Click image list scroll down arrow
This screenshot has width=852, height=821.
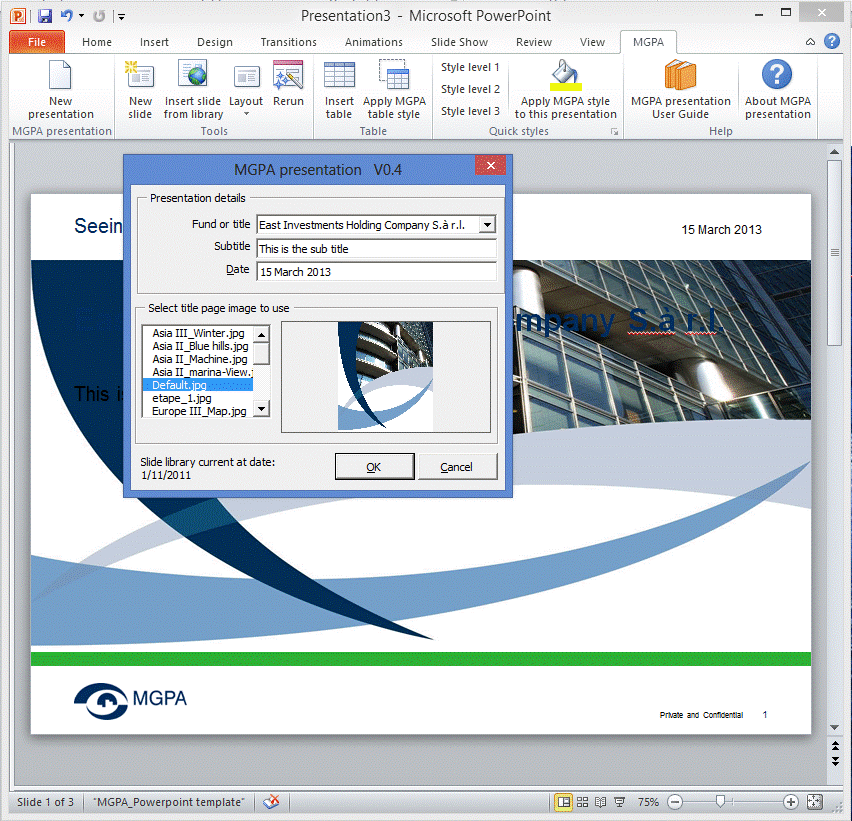[261, 409]
